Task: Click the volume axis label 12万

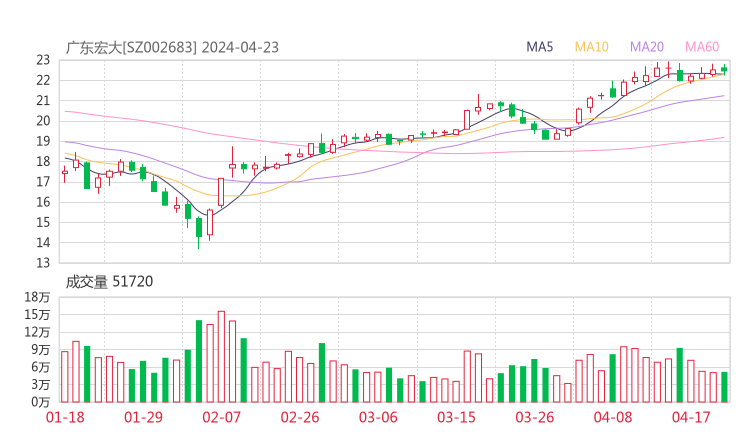Action: pyautogui.click(x=37, y=332)
